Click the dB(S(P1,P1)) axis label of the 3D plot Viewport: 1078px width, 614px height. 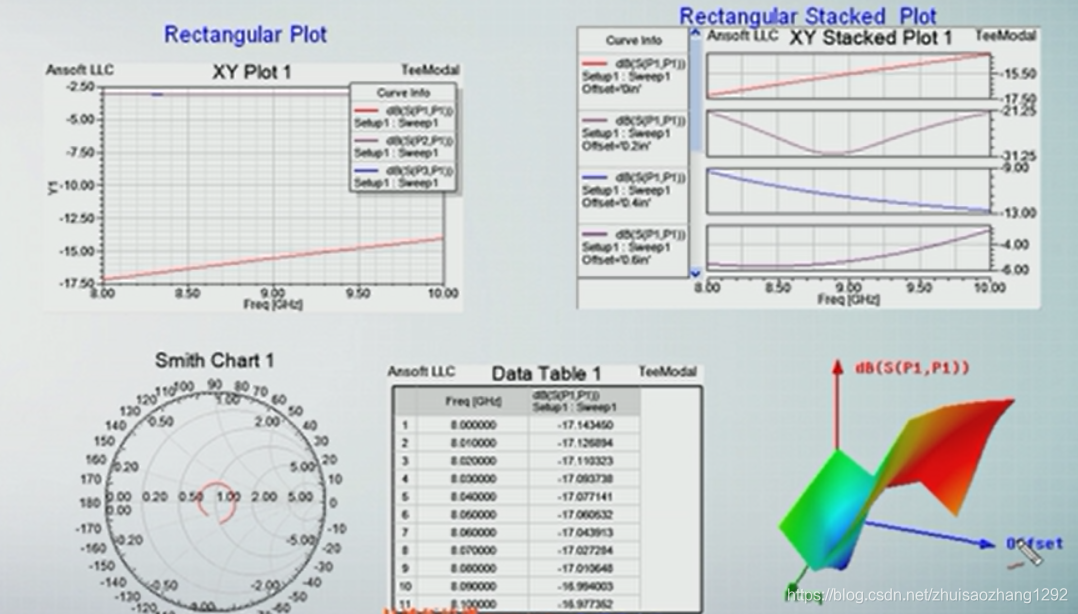912,368
